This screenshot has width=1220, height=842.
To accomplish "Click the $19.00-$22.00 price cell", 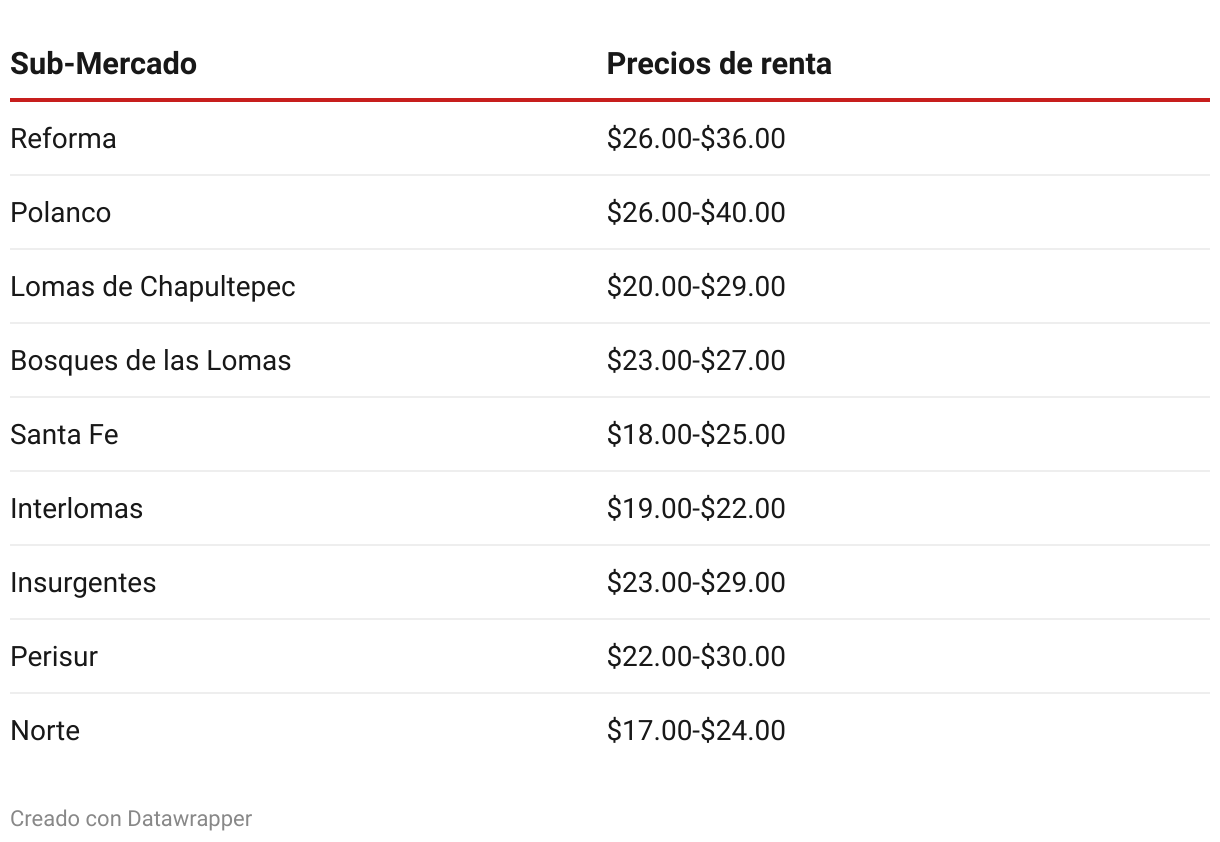I will click(696, 508).
